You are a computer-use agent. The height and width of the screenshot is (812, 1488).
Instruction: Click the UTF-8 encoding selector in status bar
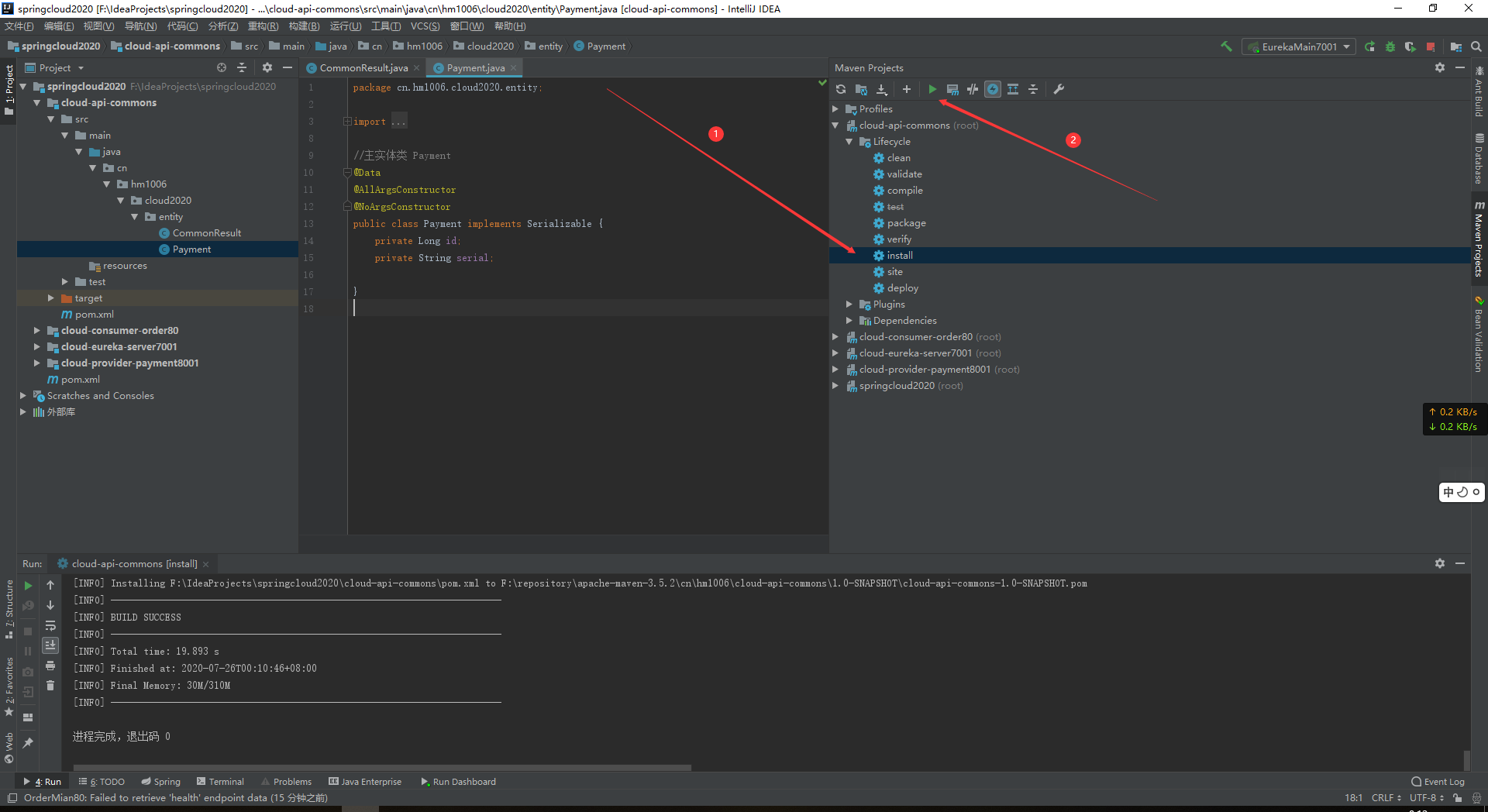(x=1427, y=797)
